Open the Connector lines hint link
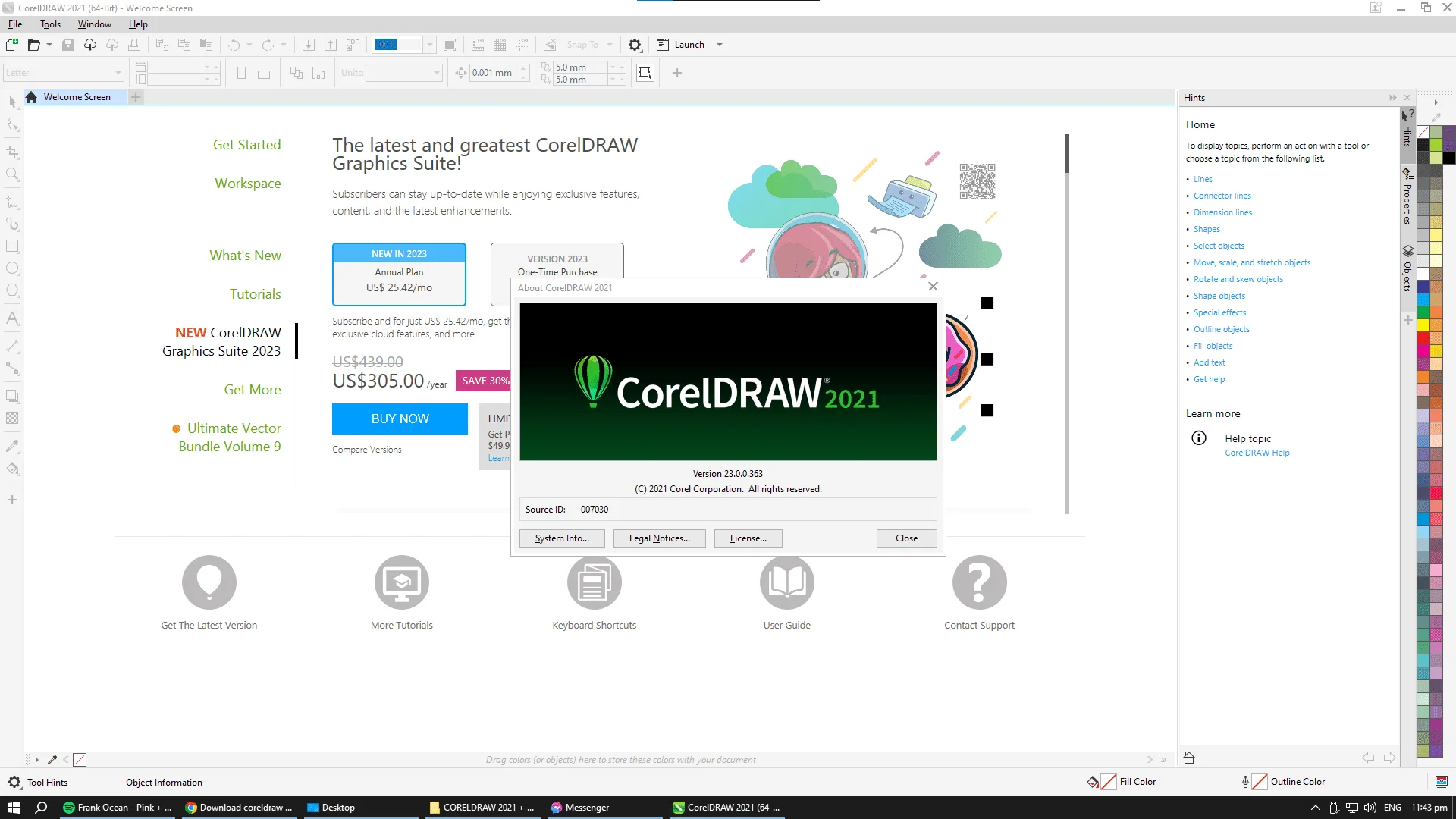The width and height of the screenshot is (1456, 819). tap(1222, 196)
